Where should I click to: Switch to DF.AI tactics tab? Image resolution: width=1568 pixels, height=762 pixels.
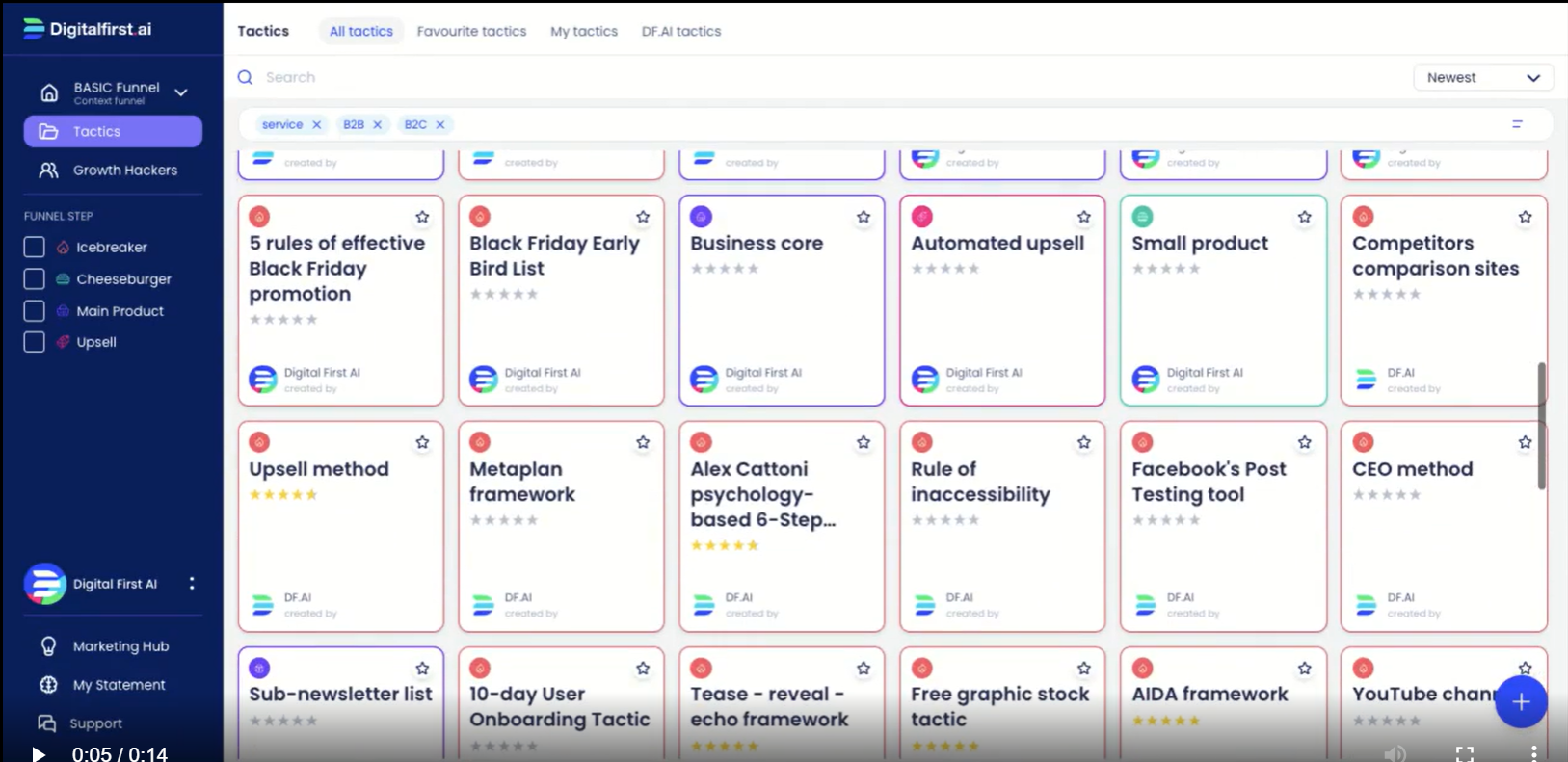[681, 31]
